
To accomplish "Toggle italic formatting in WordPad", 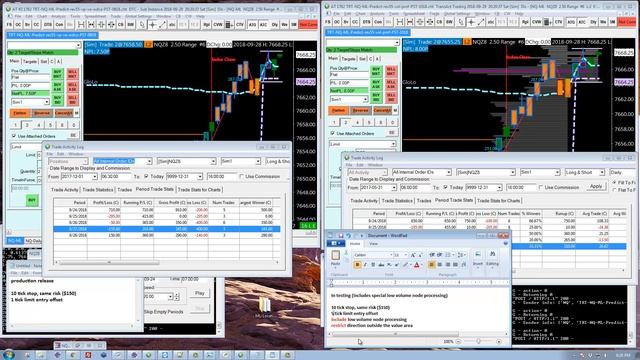I will click(365, 265).
